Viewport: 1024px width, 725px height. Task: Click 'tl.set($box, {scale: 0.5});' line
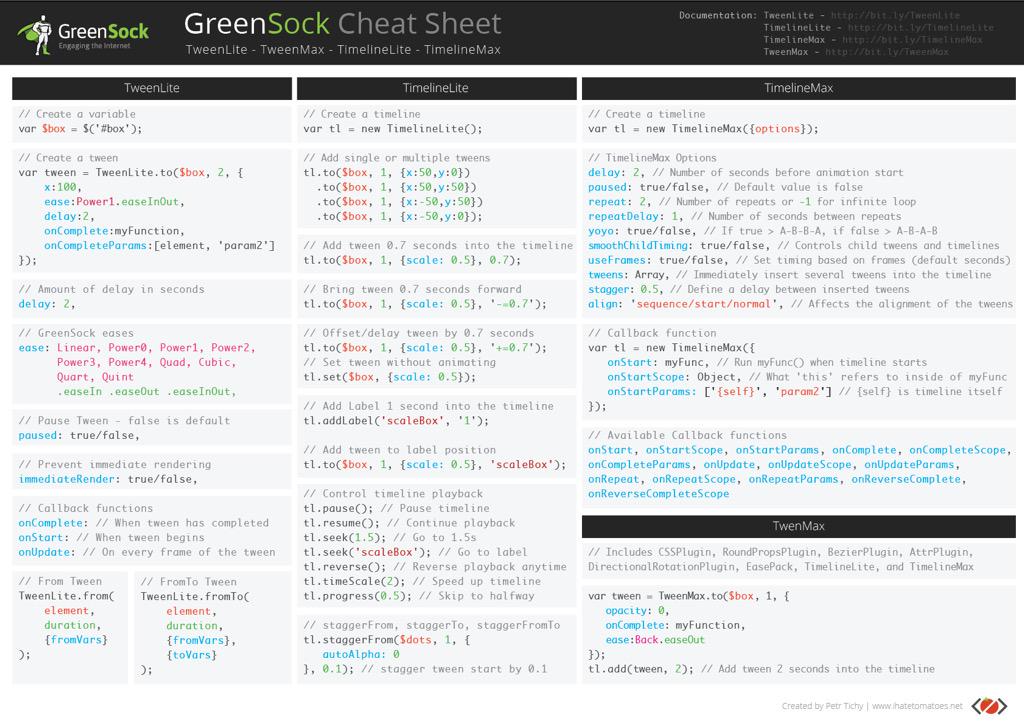(389, 378)
